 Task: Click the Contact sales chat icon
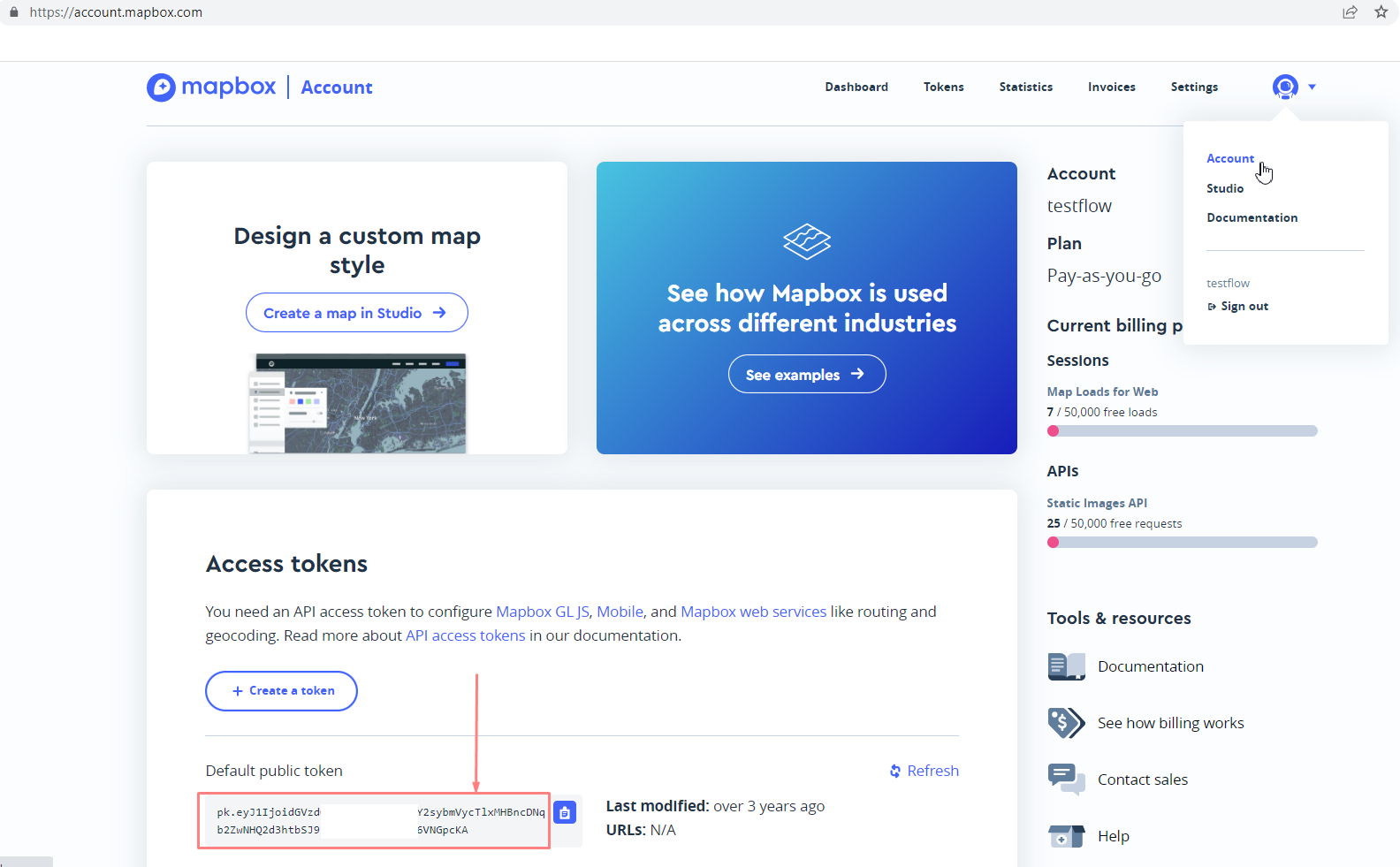(1066, 780)
